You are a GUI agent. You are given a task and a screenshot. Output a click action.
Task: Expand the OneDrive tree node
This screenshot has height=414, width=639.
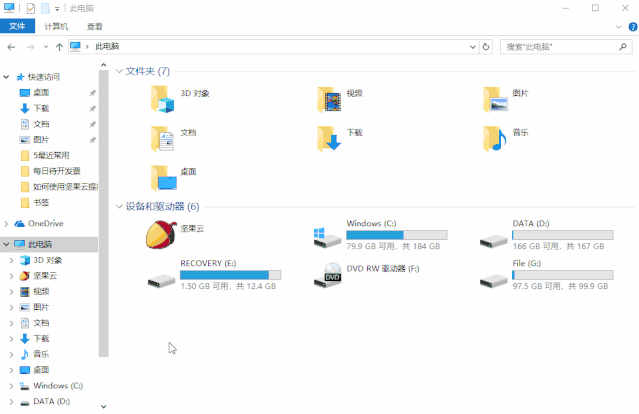click(6, 223)
